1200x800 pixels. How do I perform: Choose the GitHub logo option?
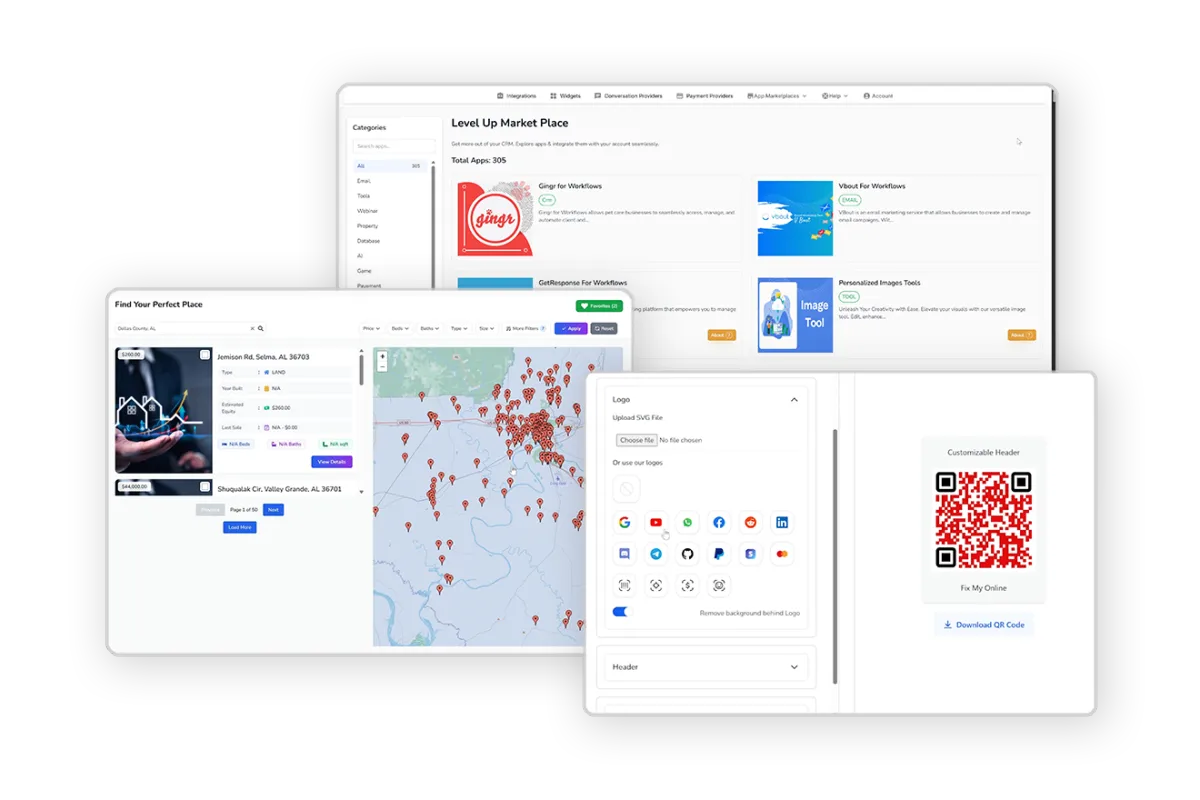coord(688,553)
